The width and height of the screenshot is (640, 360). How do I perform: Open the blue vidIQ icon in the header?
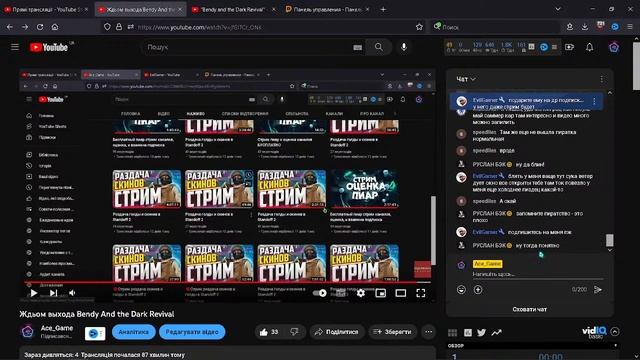[x=544, y=47]
